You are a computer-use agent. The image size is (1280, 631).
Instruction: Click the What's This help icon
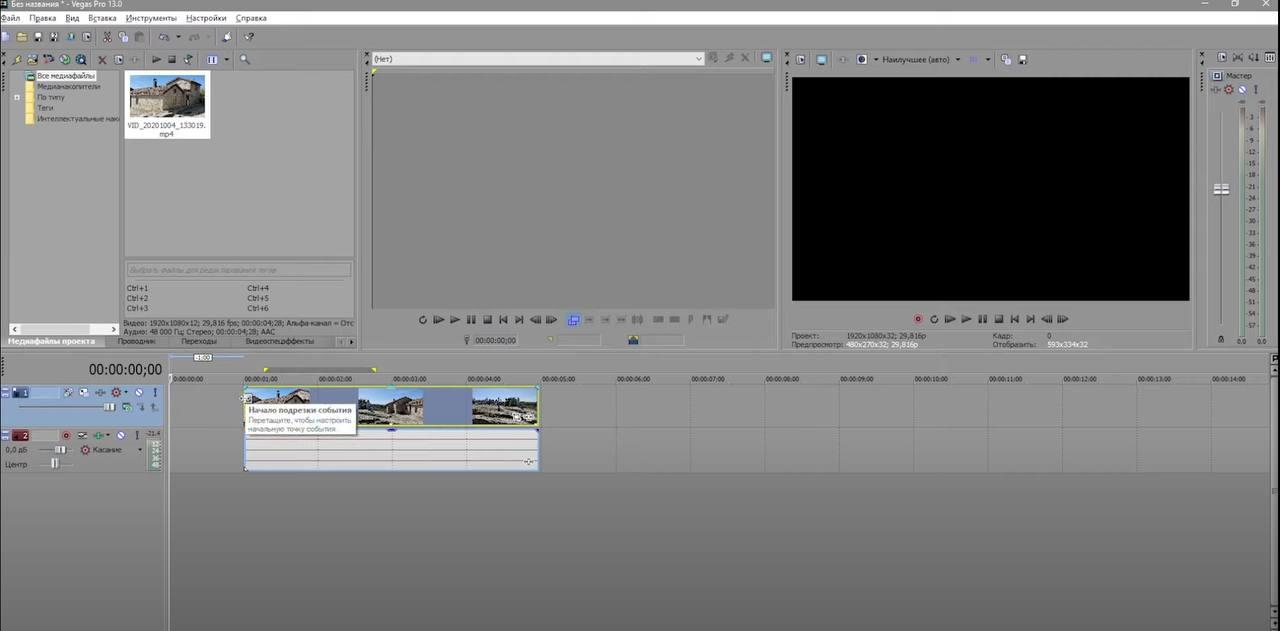[249, 37]
